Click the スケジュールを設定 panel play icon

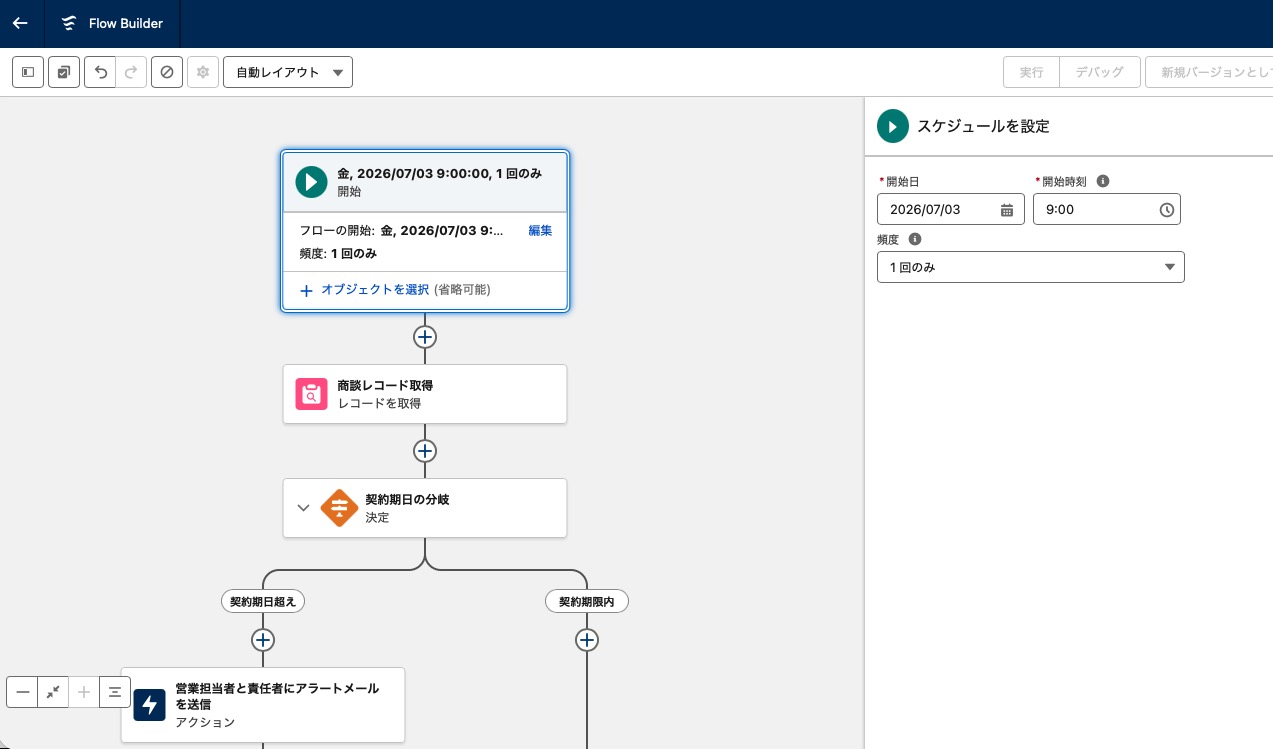pos(892,126)
